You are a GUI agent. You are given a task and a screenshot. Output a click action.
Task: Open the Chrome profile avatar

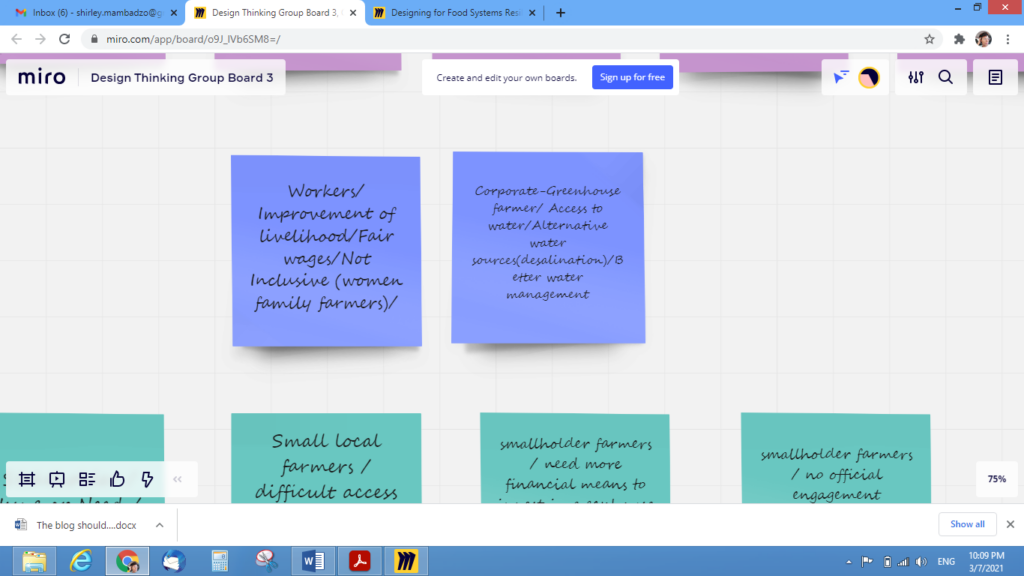click(984, 39)
